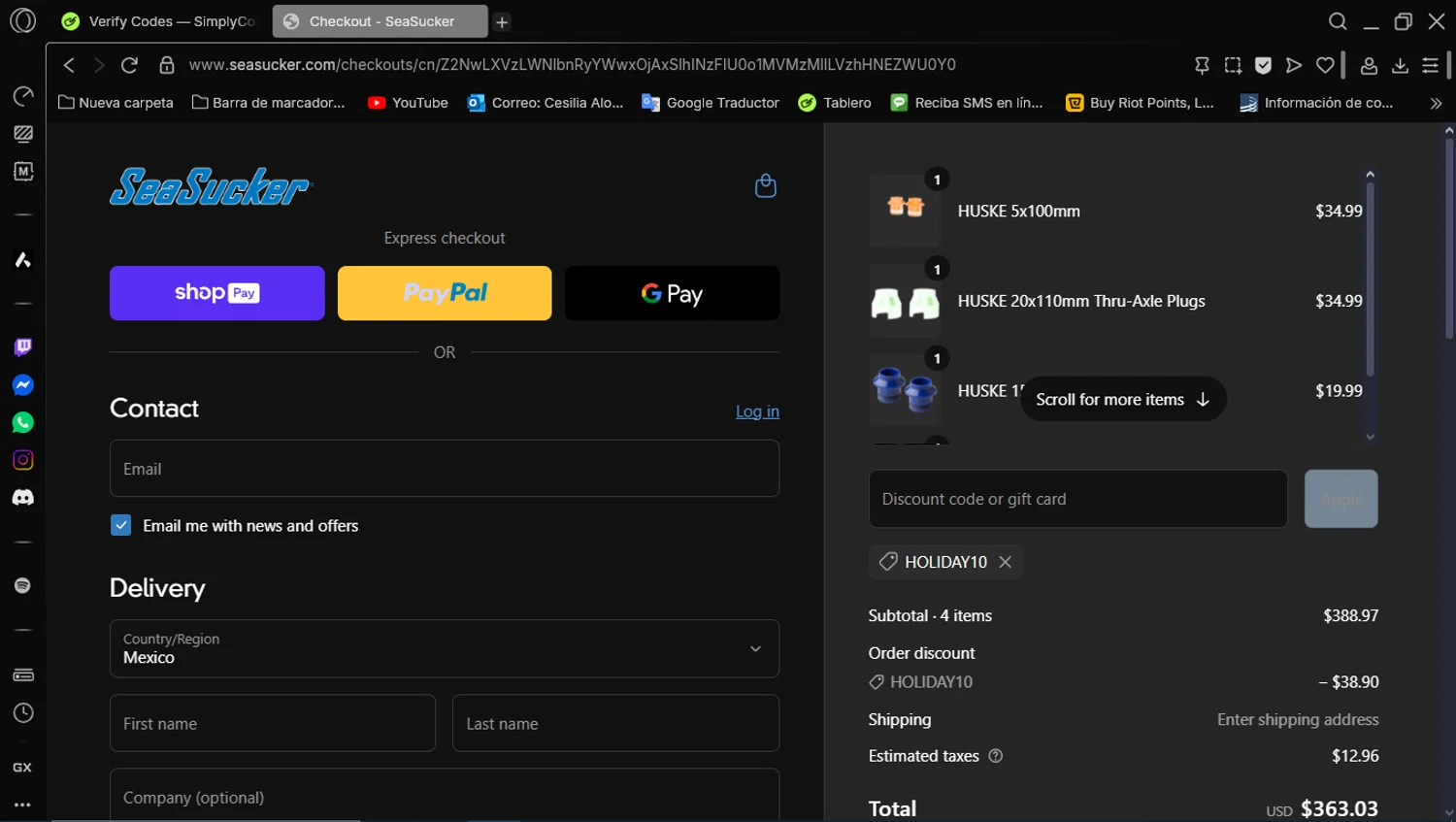Switch to Verify Codes SimplyCodes tab

pos(158,21)
